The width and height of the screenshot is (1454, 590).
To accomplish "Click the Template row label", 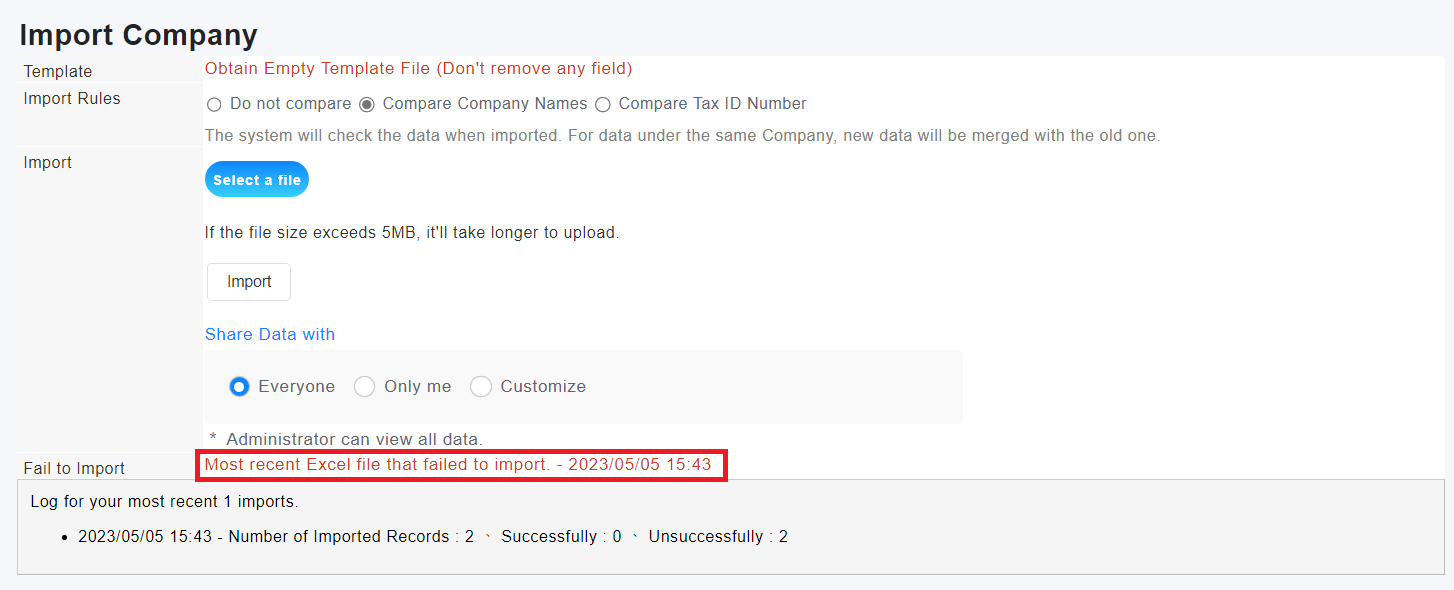I will tap(58, 71).
